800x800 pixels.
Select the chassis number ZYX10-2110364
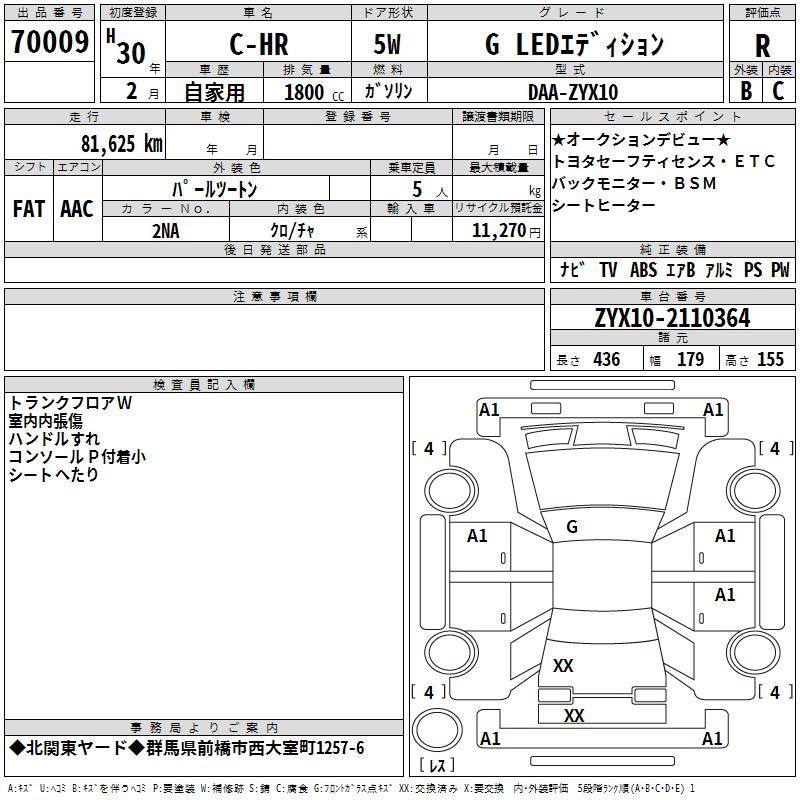click(x=672, y=318)
